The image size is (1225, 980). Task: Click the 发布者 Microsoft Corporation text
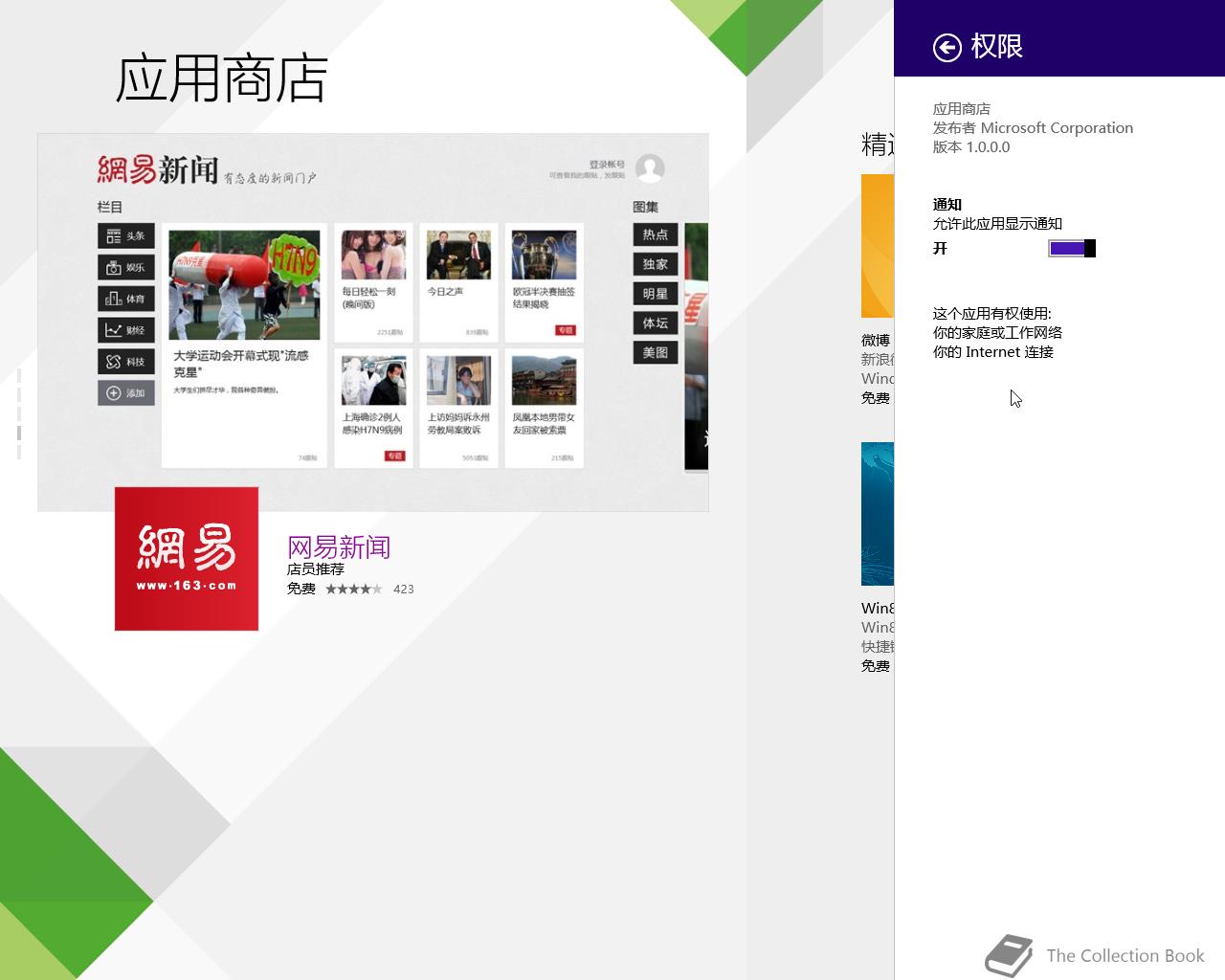(x=1033, y=128)
